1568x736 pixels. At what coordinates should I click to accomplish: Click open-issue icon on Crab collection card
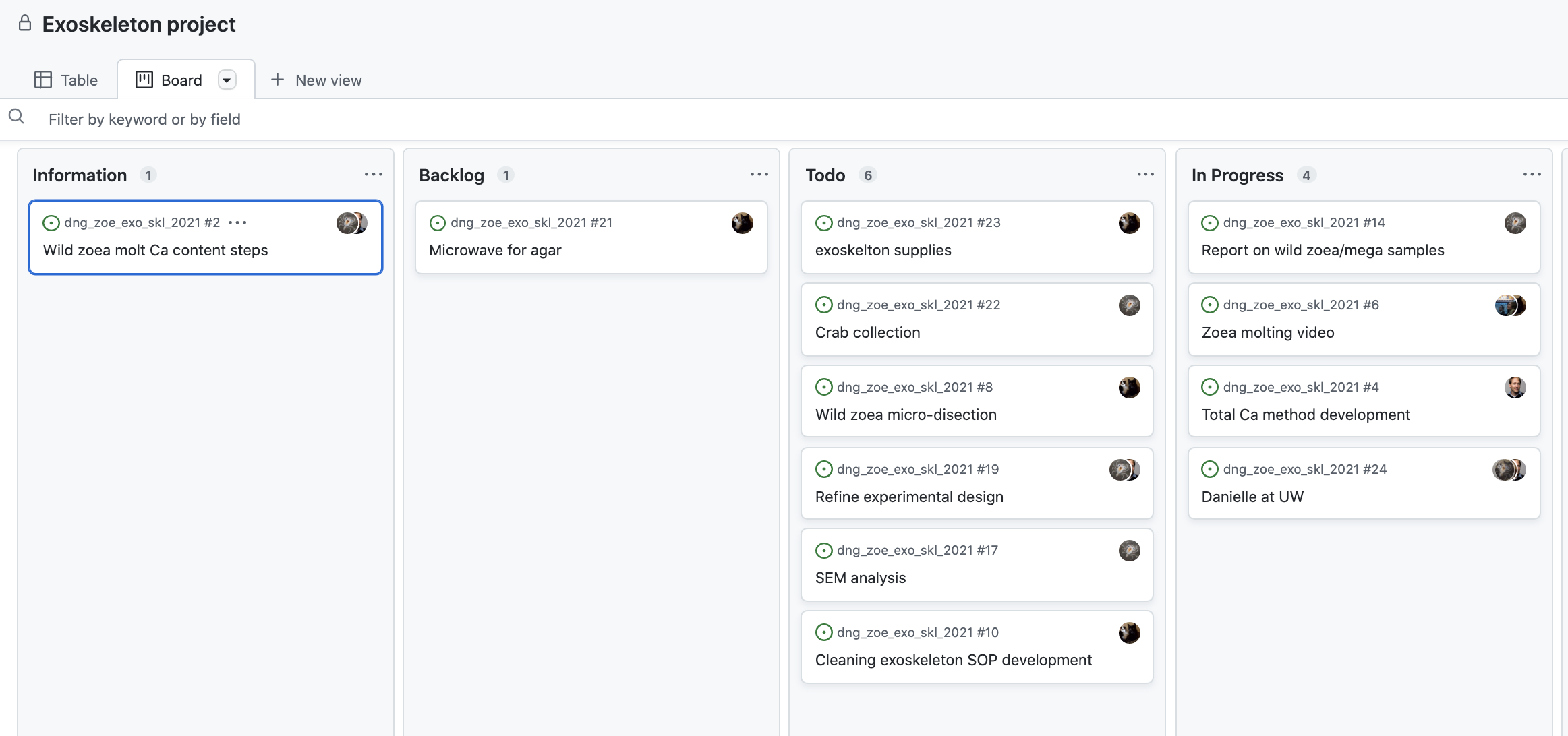823,305
